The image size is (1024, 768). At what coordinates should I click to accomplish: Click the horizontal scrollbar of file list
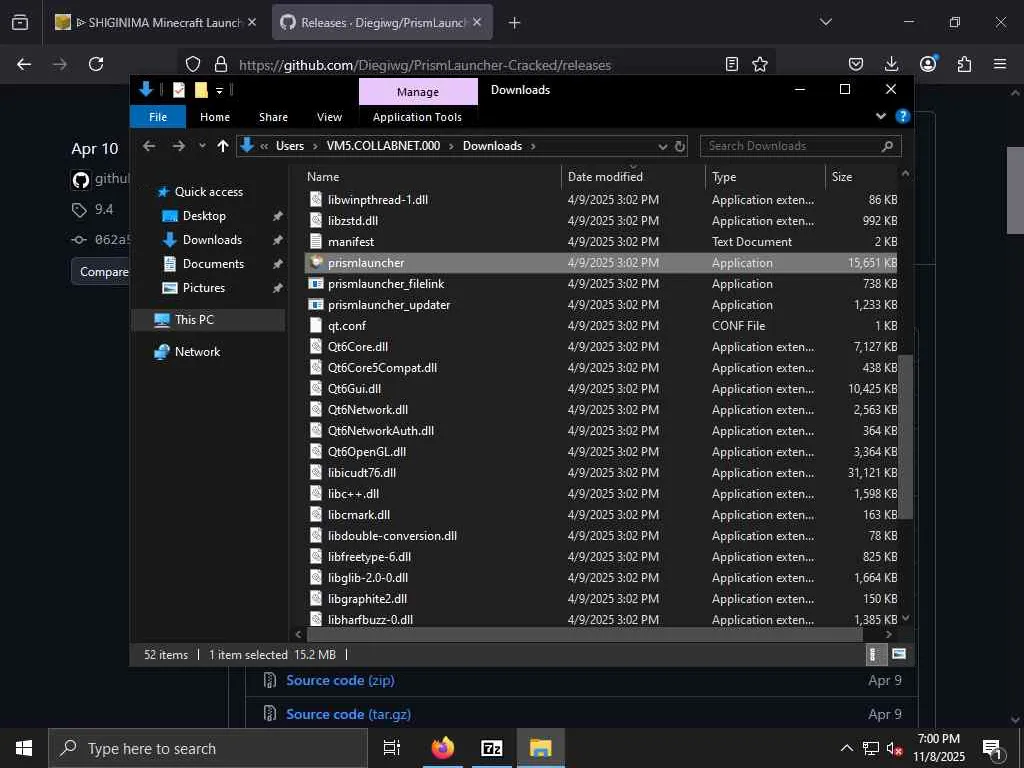click(x=584, y=633)
